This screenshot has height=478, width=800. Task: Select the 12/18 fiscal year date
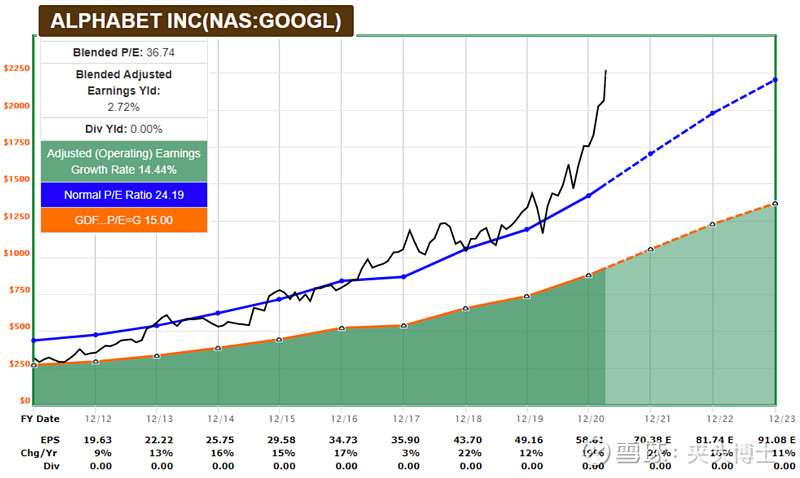click(x=468, y=419)
